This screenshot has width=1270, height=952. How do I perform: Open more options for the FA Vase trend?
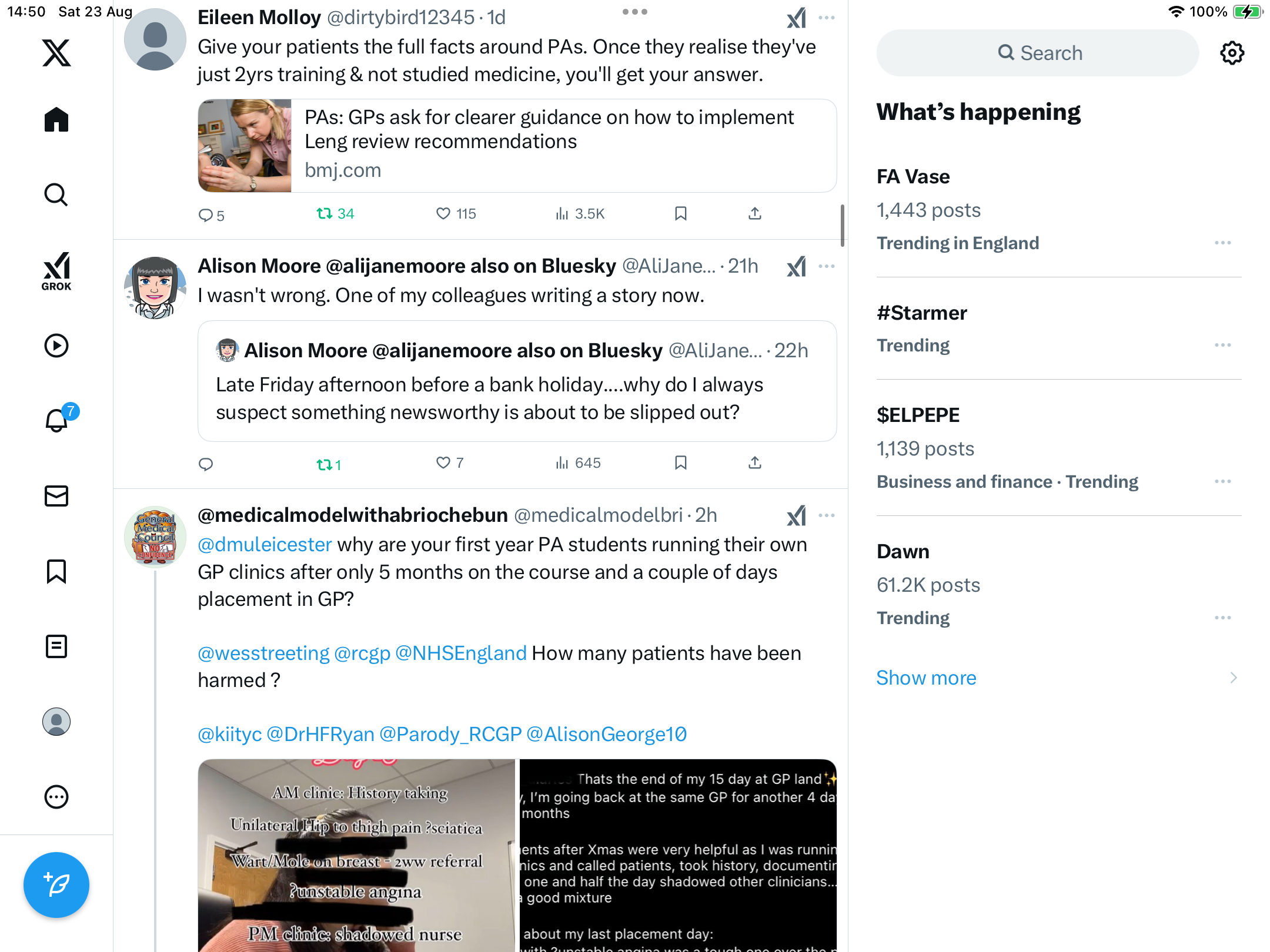tap(1223, 243)
